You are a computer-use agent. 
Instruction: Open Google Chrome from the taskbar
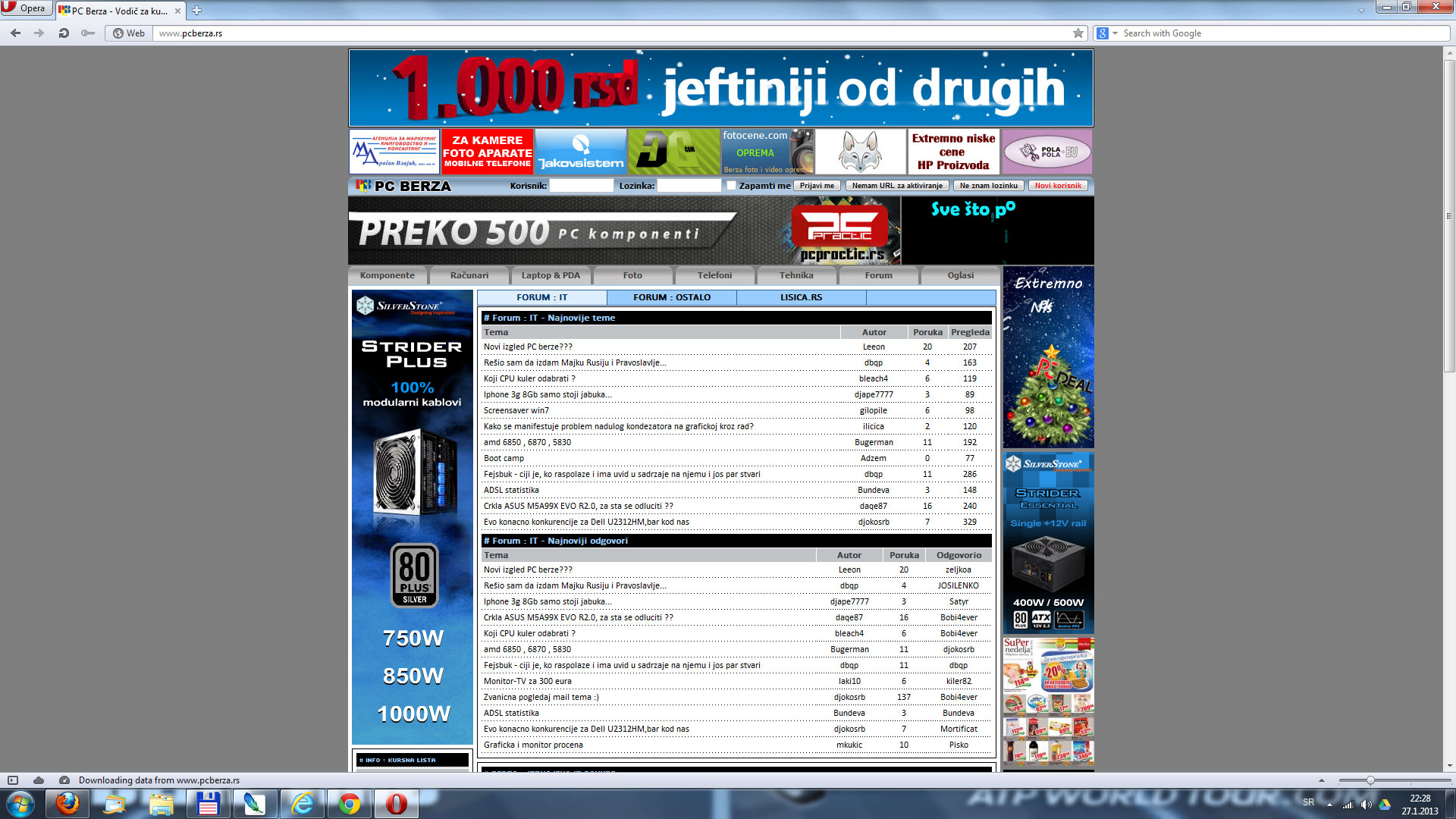pyautogui.click(x=350, y=804)
